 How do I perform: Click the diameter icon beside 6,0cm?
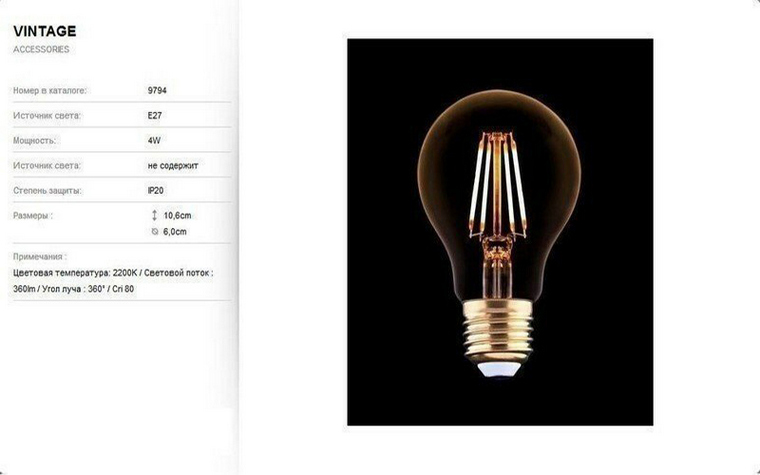(155, 232)
